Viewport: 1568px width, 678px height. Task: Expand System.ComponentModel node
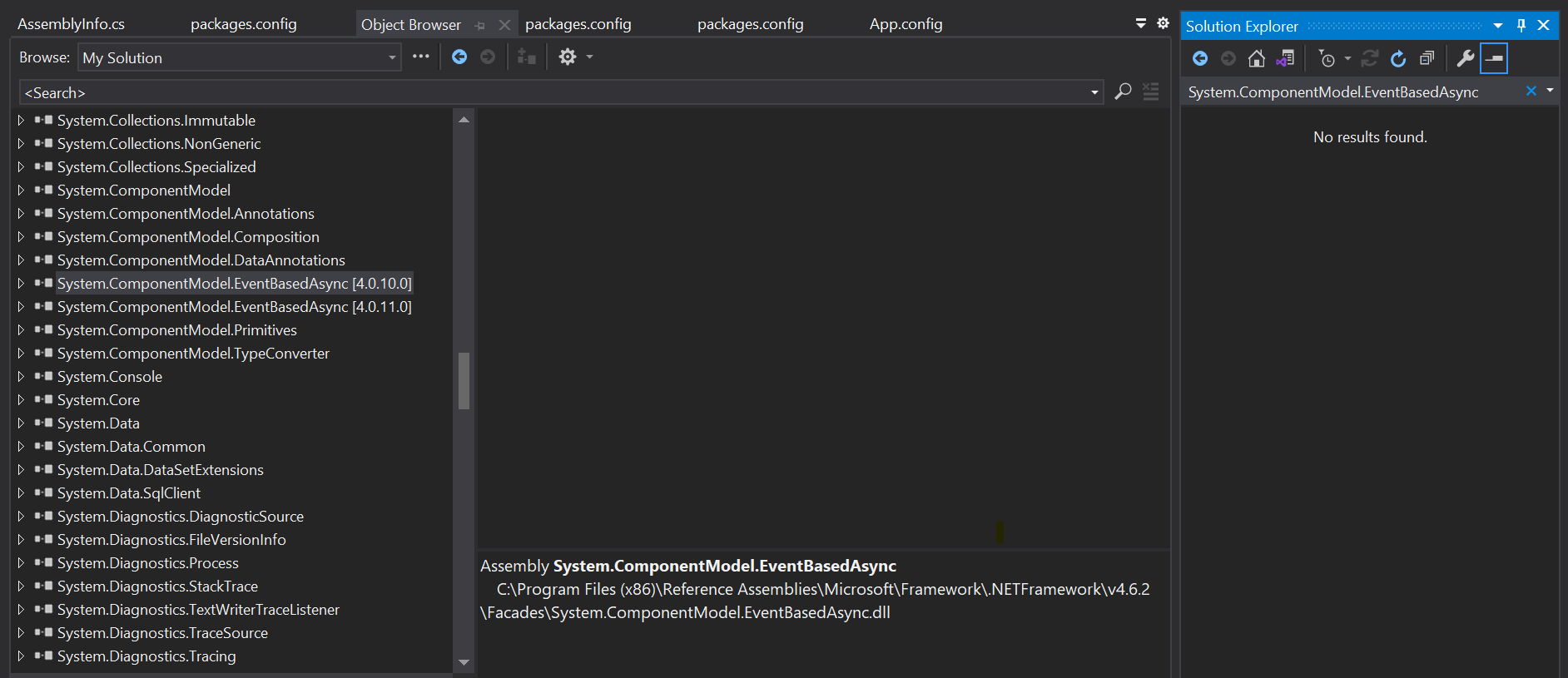click(21, 191)
